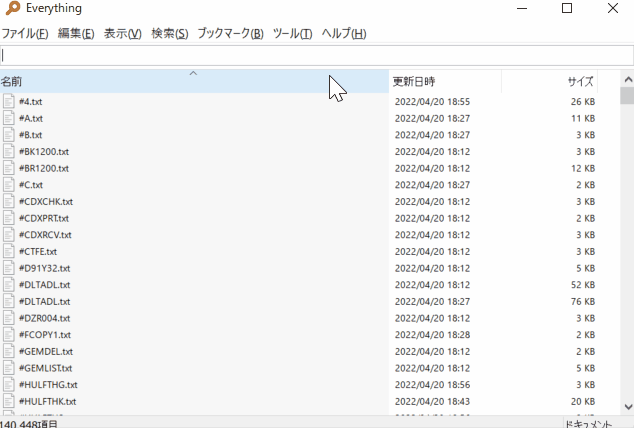Select the file named #GEMLIST.txt
This screenshot has width=634, height=428.
point(46,368)
